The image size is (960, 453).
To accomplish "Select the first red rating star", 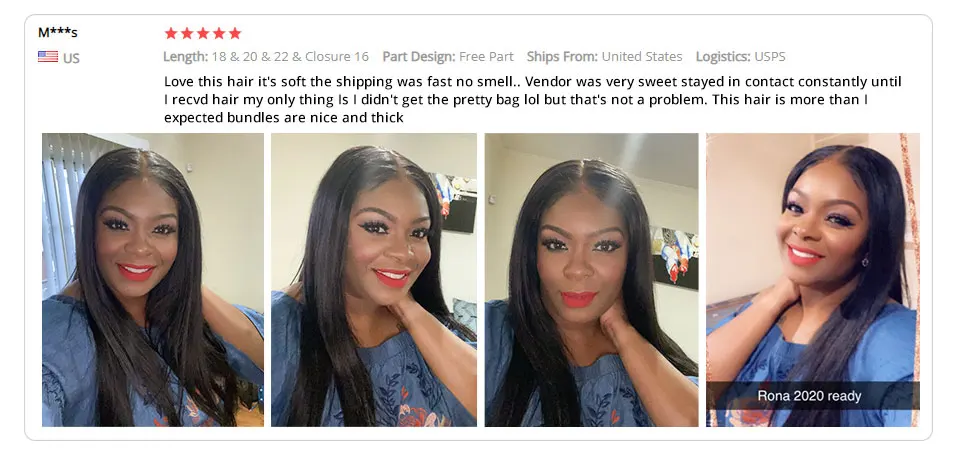I will coord(171,33).
